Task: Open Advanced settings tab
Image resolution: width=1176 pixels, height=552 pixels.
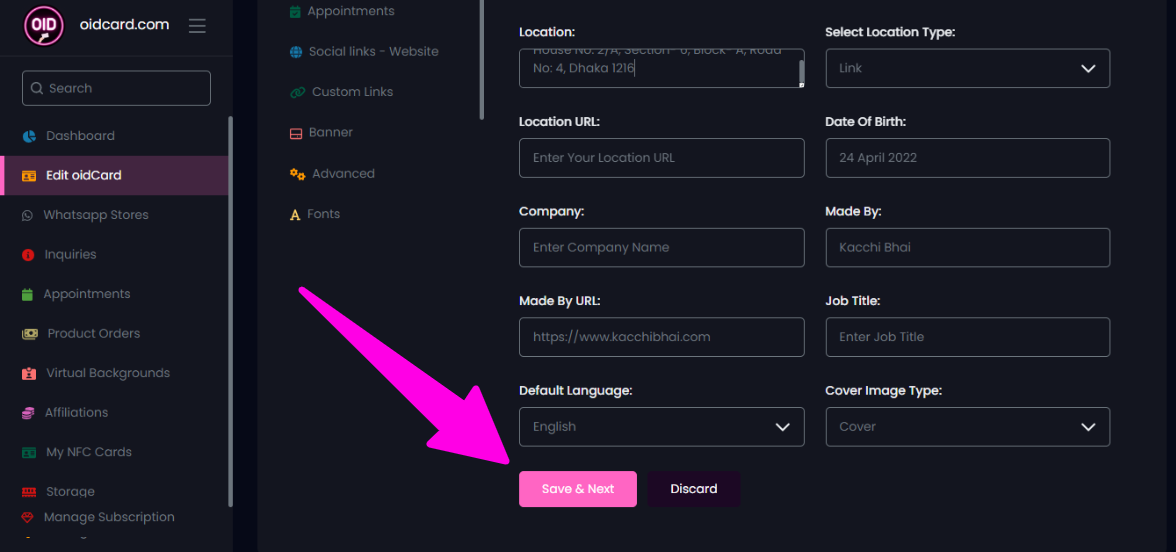Action: point(342,174)
